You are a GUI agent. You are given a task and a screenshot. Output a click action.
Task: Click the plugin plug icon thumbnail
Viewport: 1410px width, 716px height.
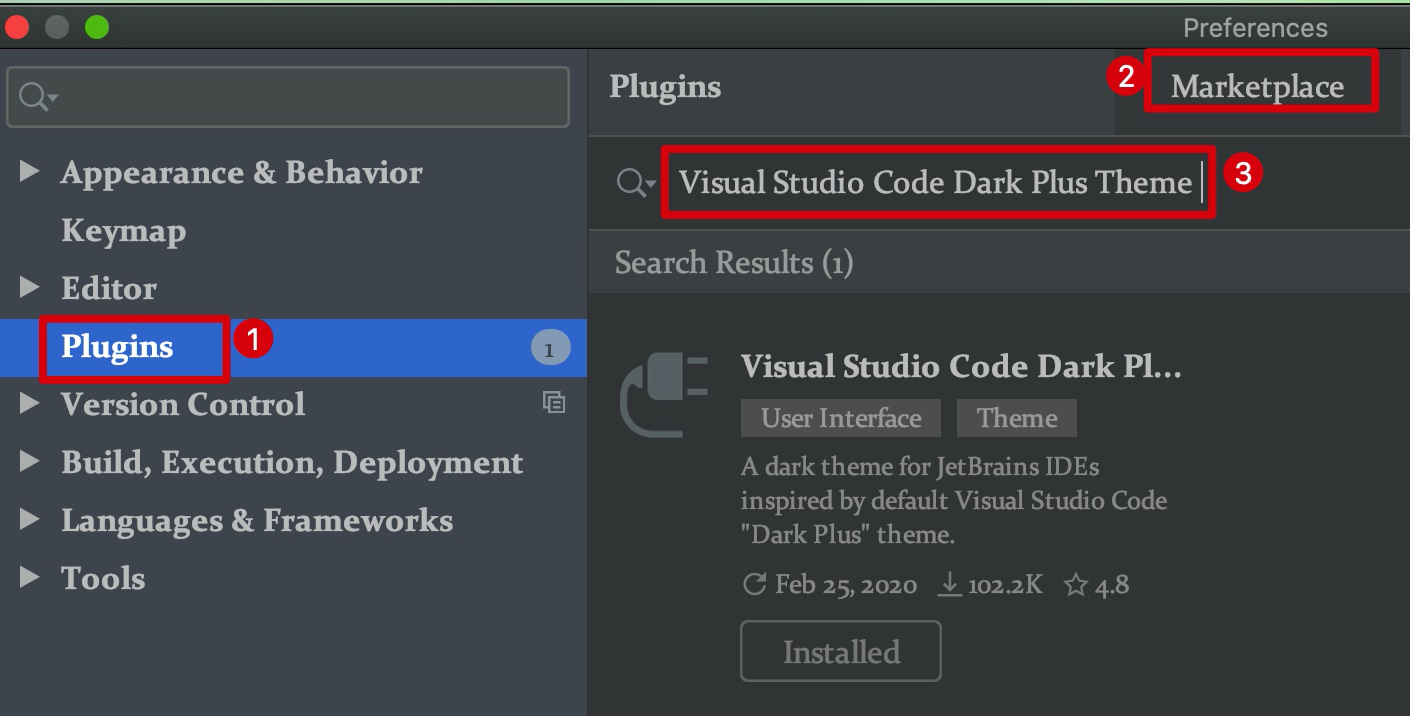(664, 397)
